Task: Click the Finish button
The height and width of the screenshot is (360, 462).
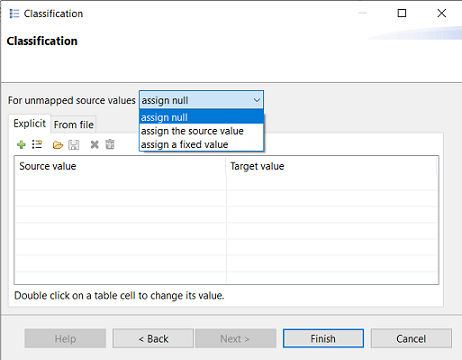Action: pyautogui.click(x=323, y=339)
